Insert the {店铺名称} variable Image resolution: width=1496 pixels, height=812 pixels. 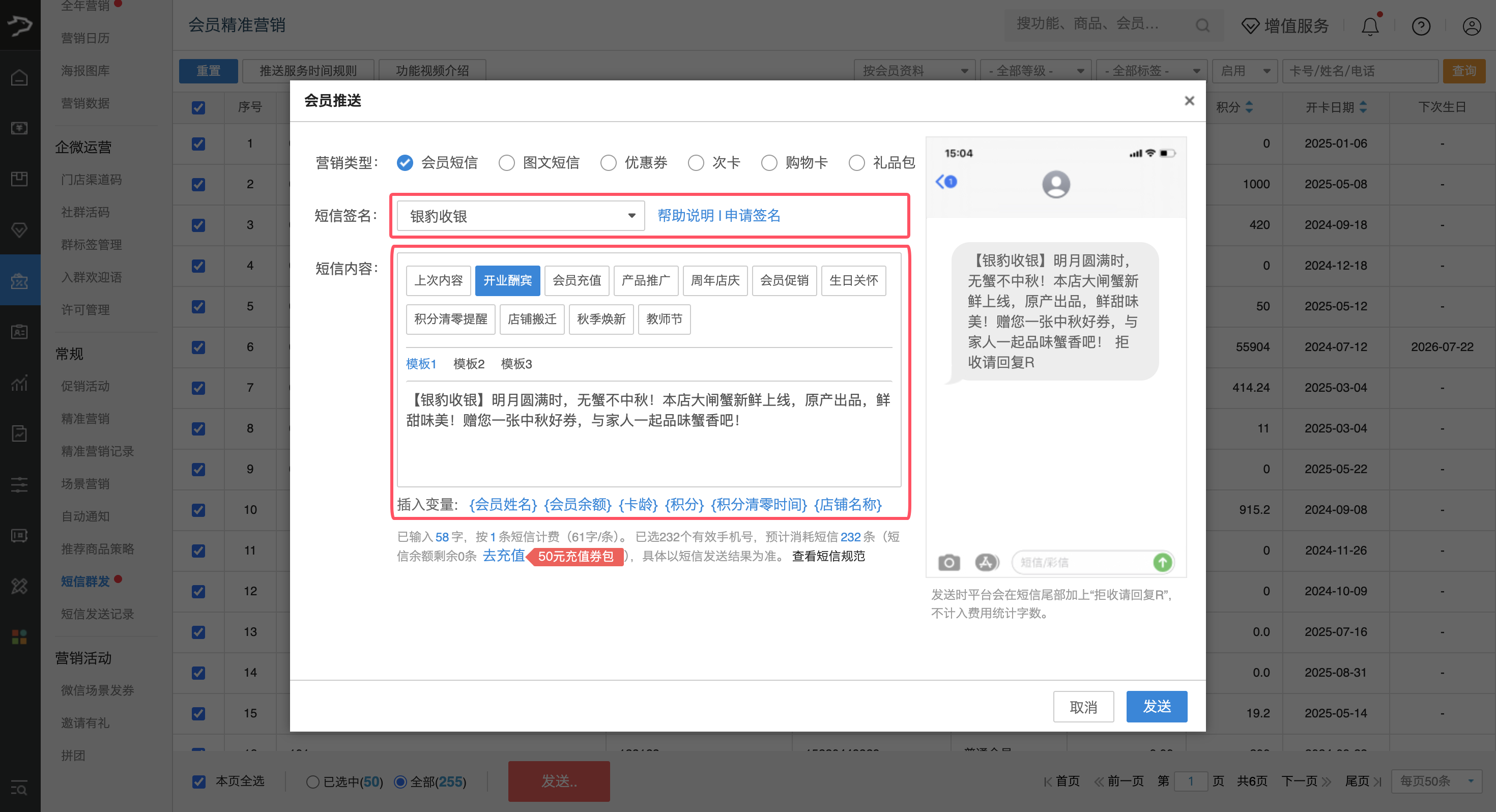(x=848, y=505)
